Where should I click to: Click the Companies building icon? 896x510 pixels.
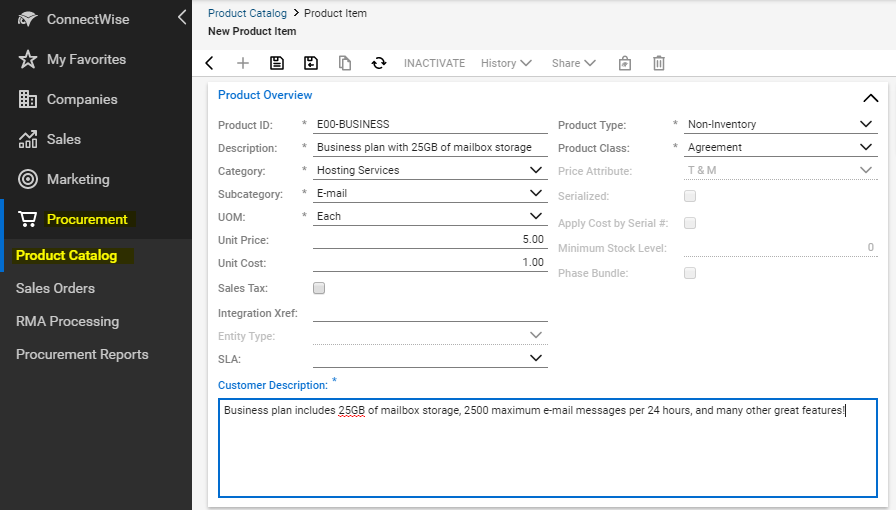pos(27,99)
